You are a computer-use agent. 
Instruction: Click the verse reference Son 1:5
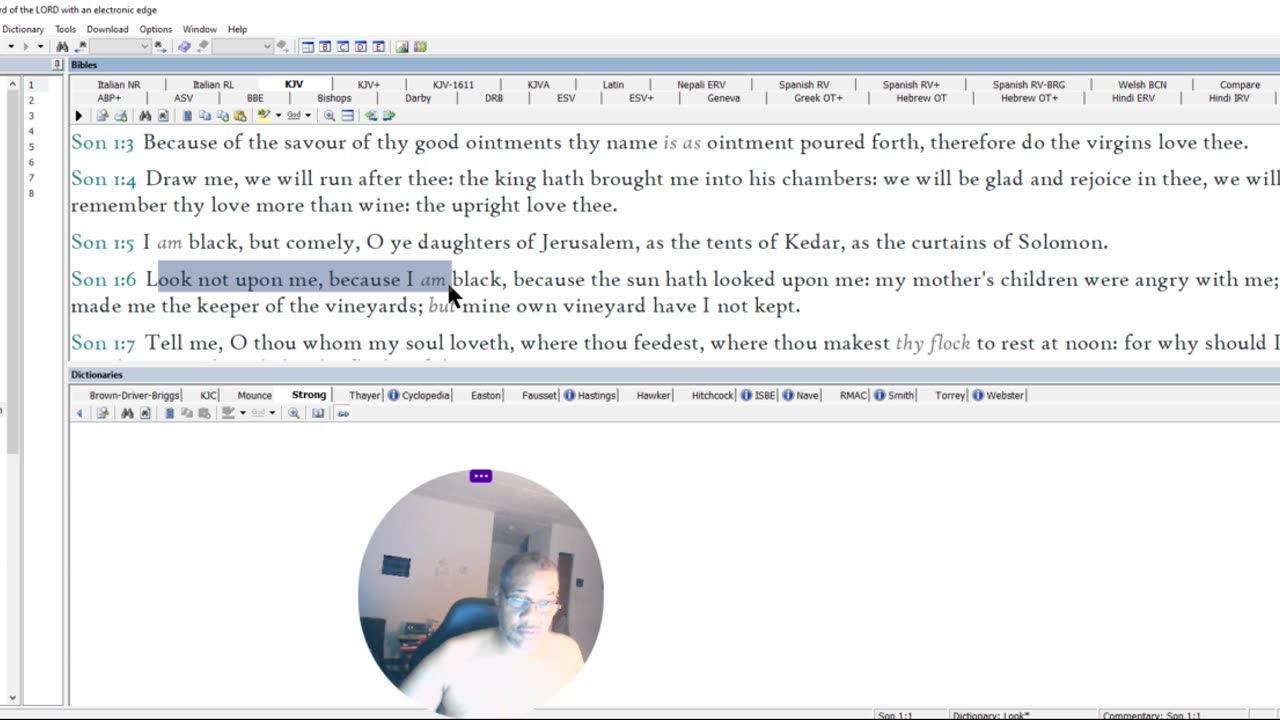[x=102, y=242]
